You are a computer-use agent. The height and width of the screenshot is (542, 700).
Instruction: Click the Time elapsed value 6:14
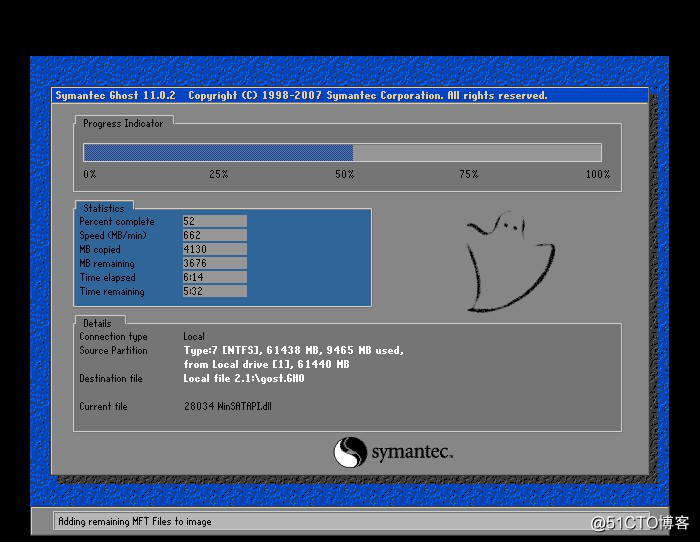[x=214, y=277]
